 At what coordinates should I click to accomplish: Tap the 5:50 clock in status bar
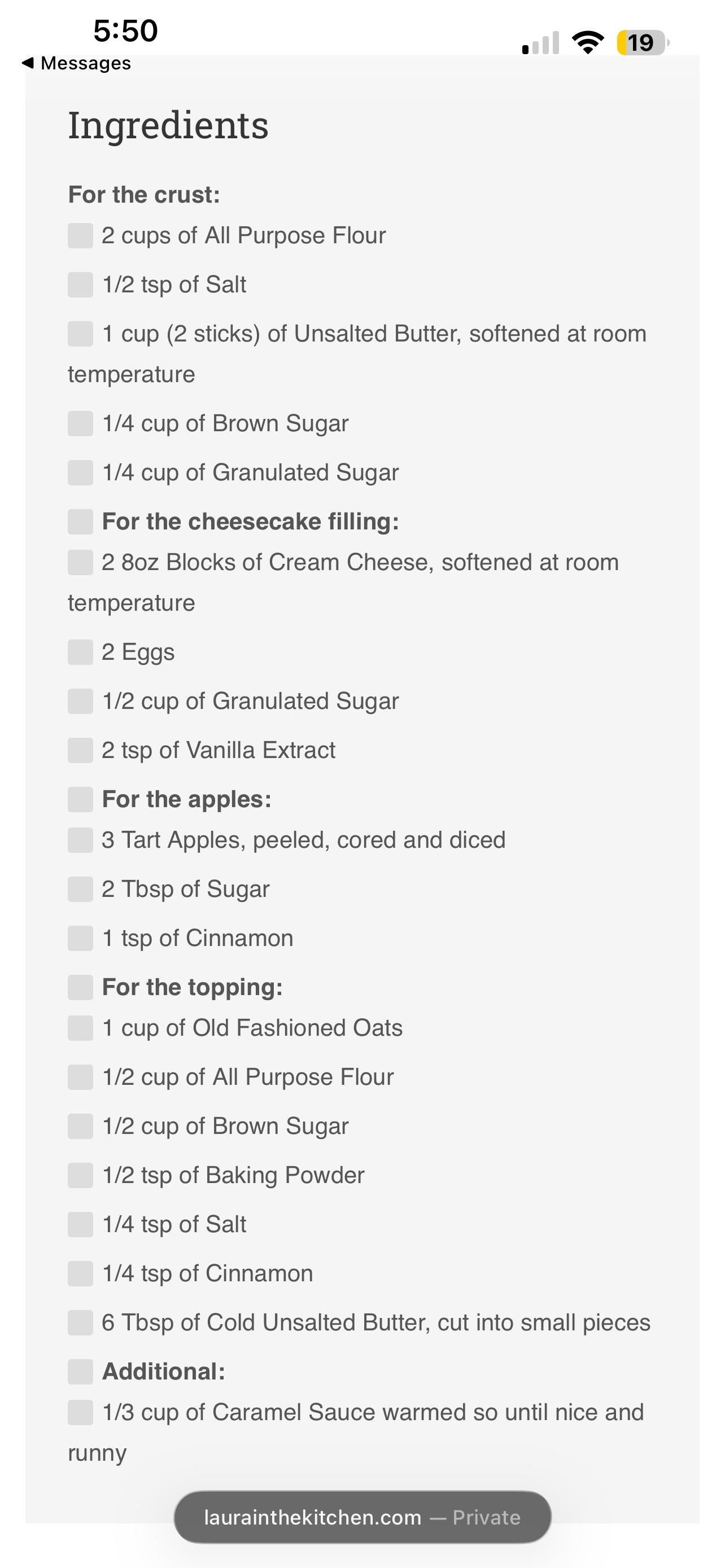point(125,30)
